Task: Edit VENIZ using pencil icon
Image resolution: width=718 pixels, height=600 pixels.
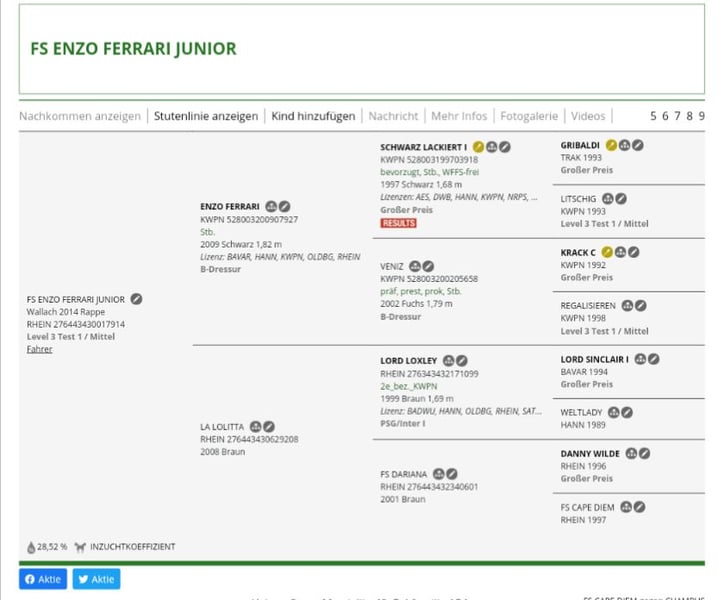Action: pyautogui.click(x=428, y=266)
